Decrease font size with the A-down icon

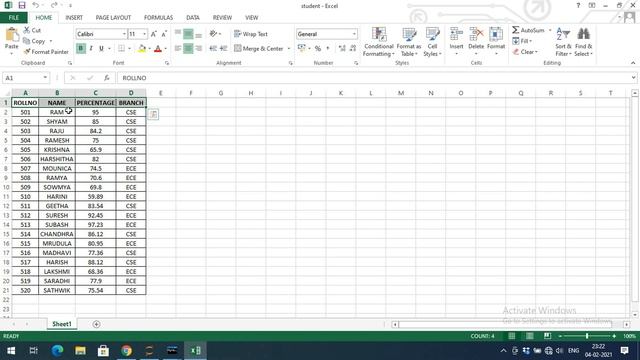164,34
